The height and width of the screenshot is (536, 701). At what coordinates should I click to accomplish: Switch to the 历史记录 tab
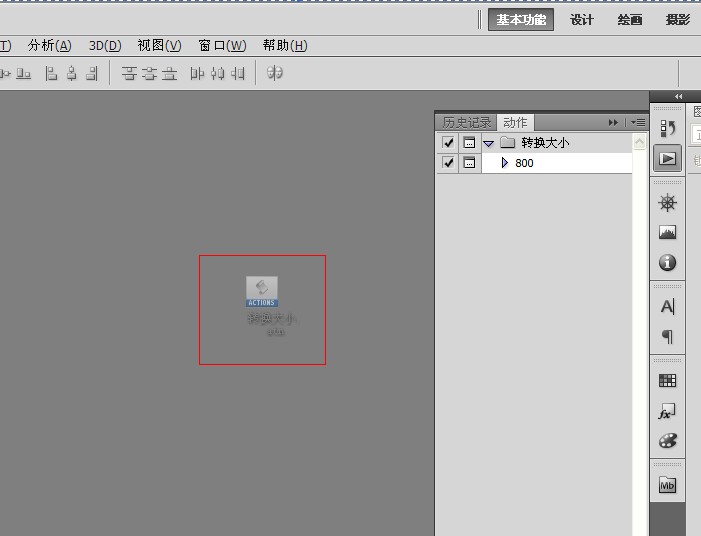[x=466, y=122]
